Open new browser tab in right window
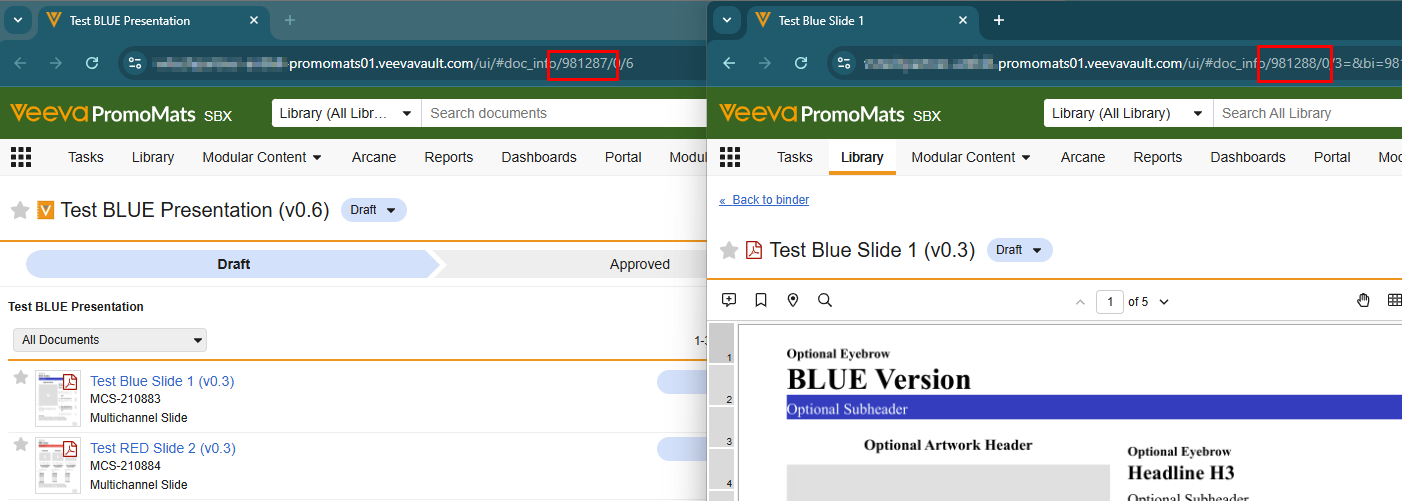Viewport: 1402px width, 501px height. [998, 20]
